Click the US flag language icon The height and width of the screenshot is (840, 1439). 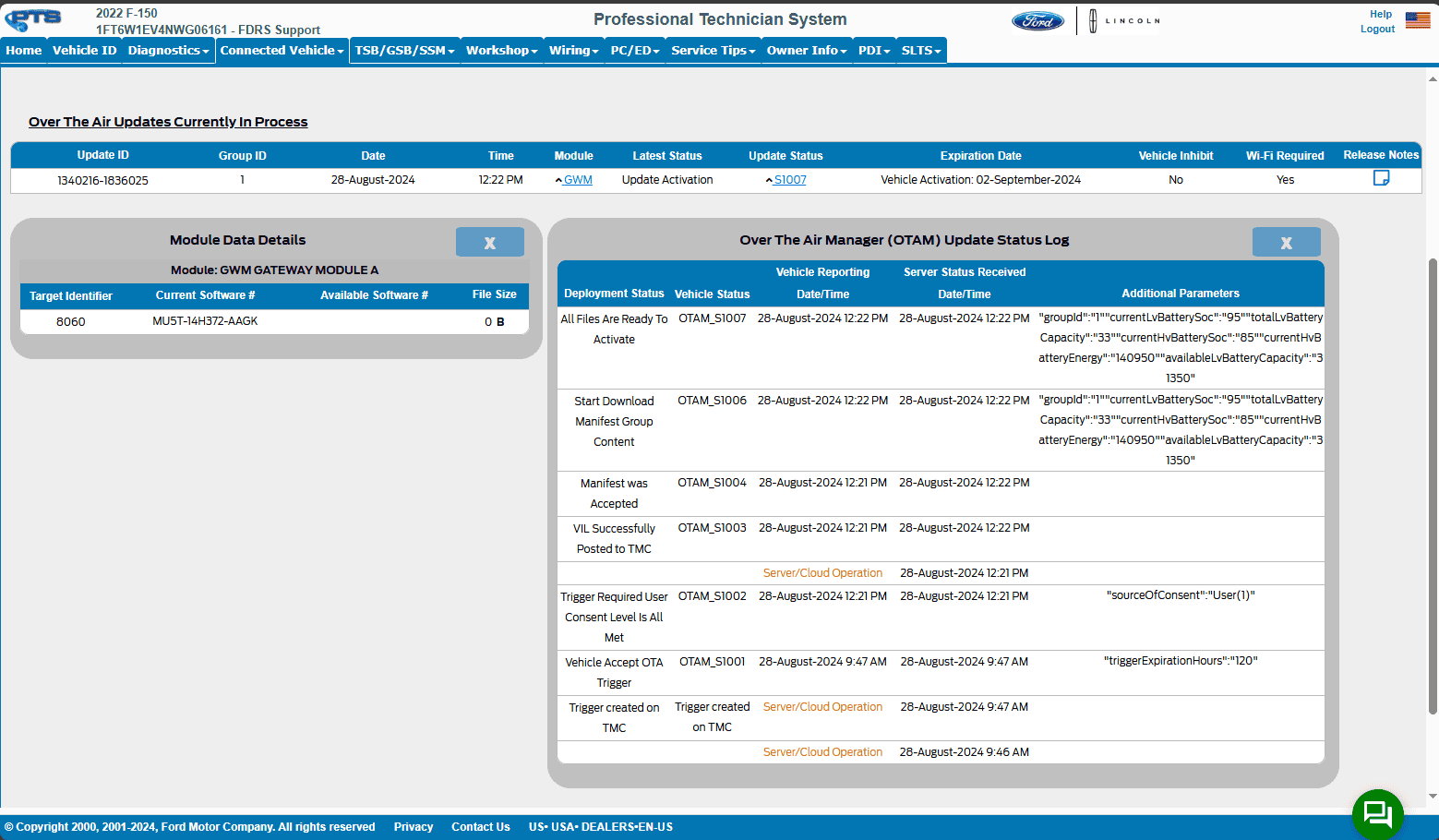(1417, 20)
